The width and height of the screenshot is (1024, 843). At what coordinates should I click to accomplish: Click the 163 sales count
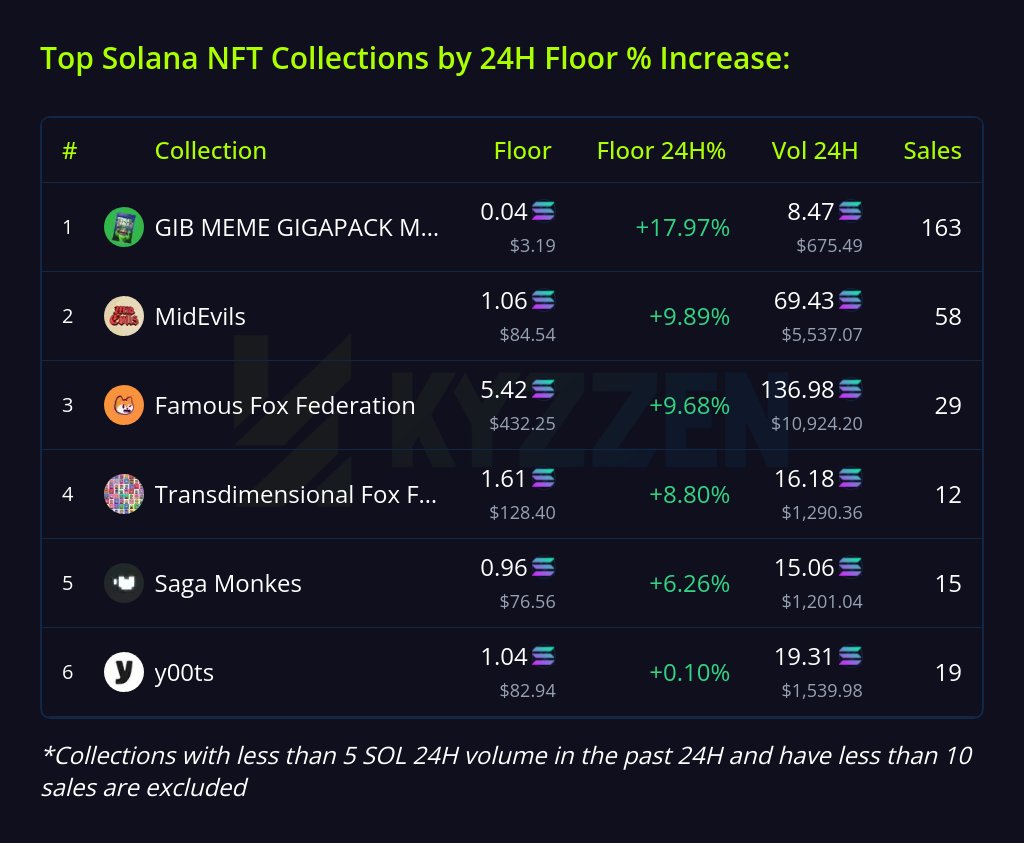coord(940,228)
